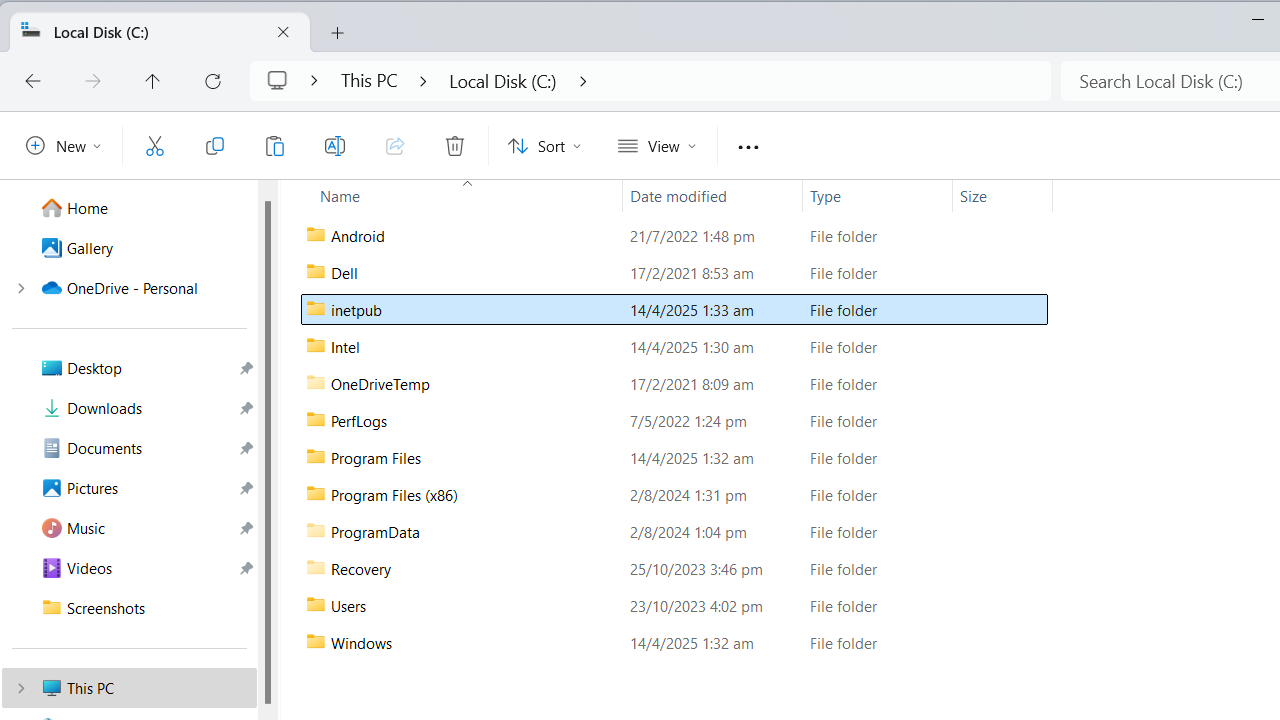1280x720 pixels.
Task: Select the Rename icon
Action: (335, 146)
